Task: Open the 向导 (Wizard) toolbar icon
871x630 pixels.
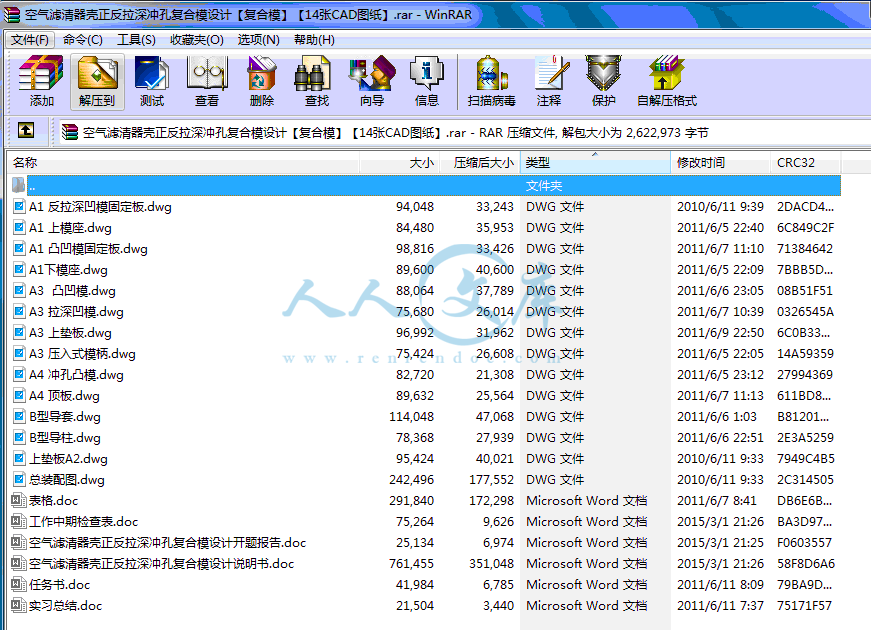Action: (x=372, y=81)
